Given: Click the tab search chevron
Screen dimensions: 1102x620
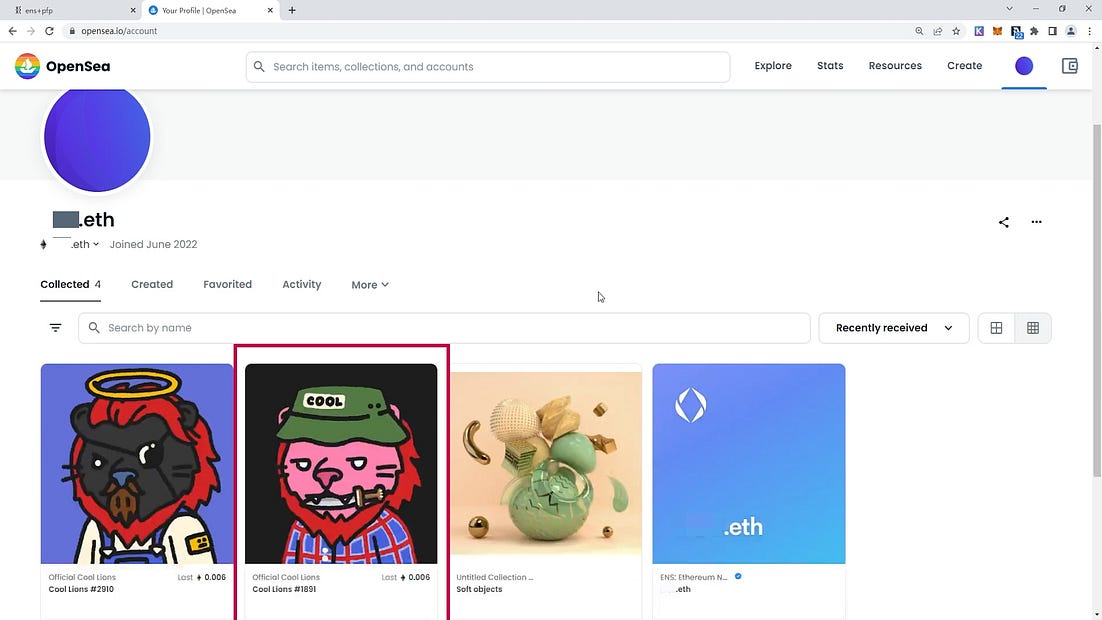Looking at the screenshot, I should coord(1009,9).
